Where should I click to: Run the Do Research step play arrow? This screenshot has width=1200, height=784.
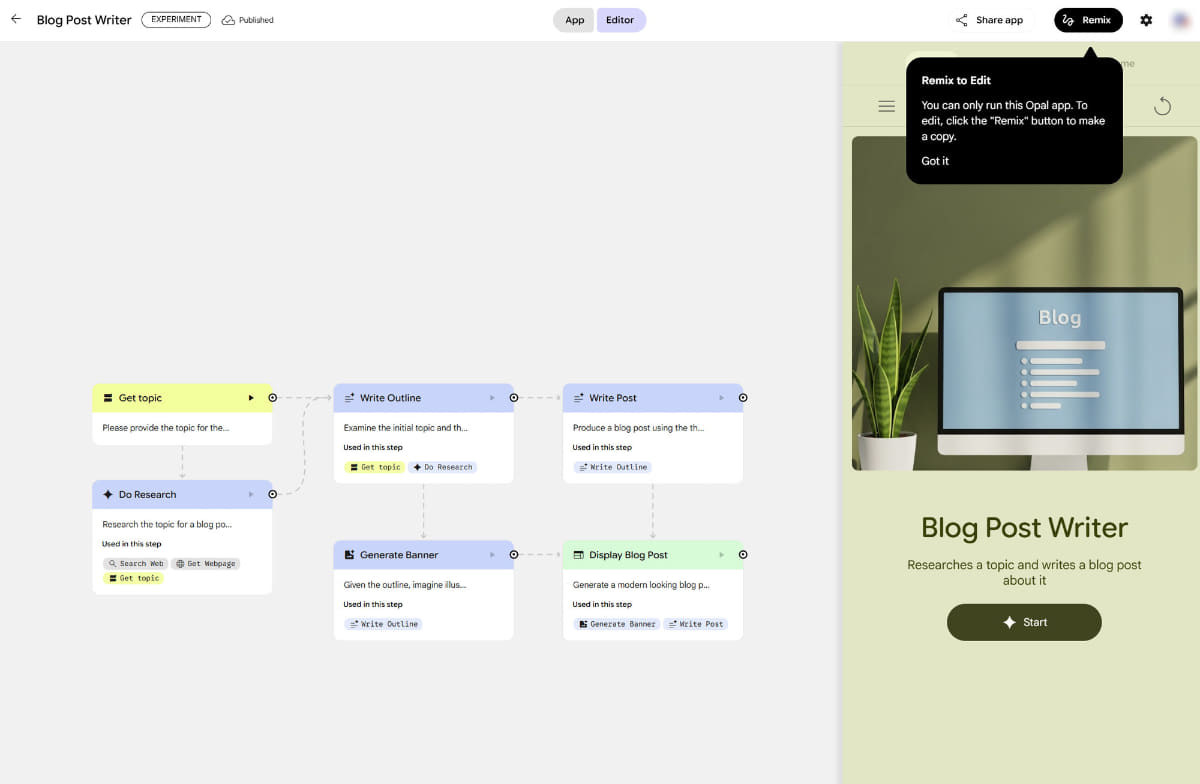251,495
